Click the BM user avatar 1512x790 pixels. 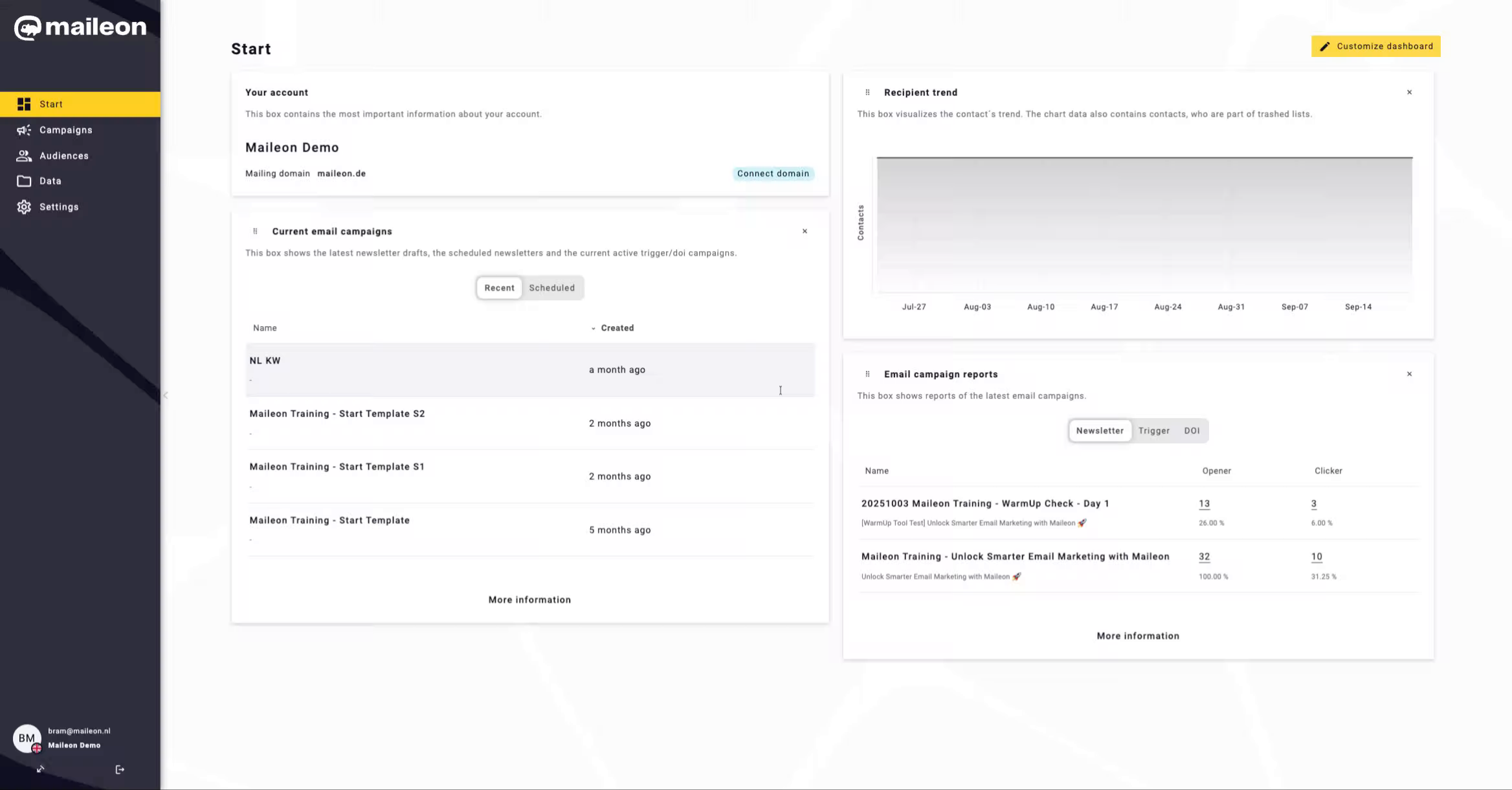click(x=27, y=738)
